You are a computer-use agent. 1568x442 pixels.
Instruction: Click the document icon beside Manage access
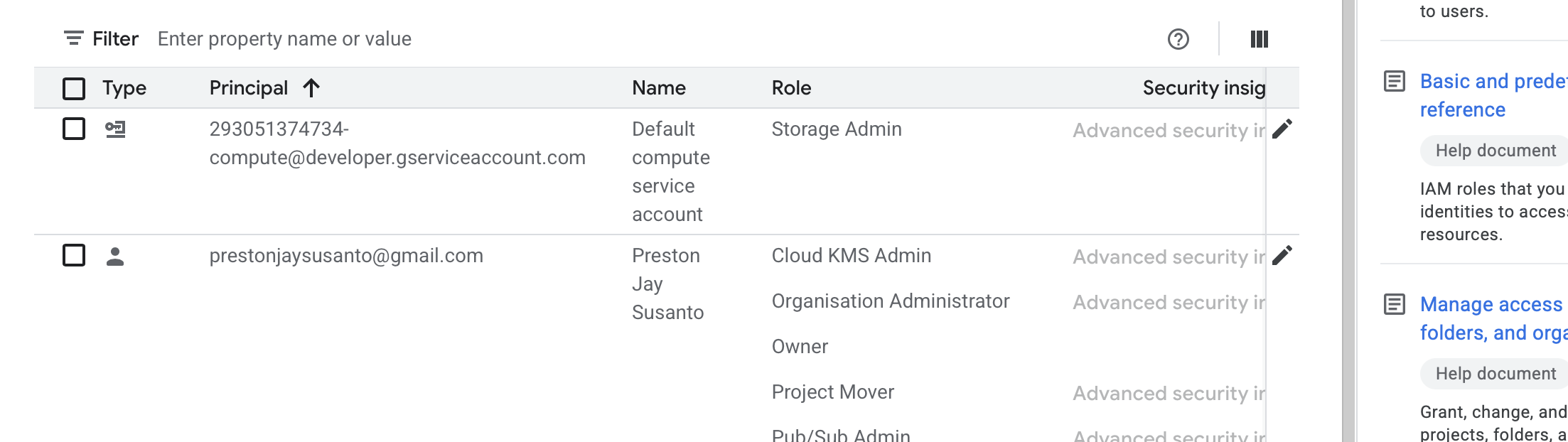pyautogui.click(x=1394, y=305)
